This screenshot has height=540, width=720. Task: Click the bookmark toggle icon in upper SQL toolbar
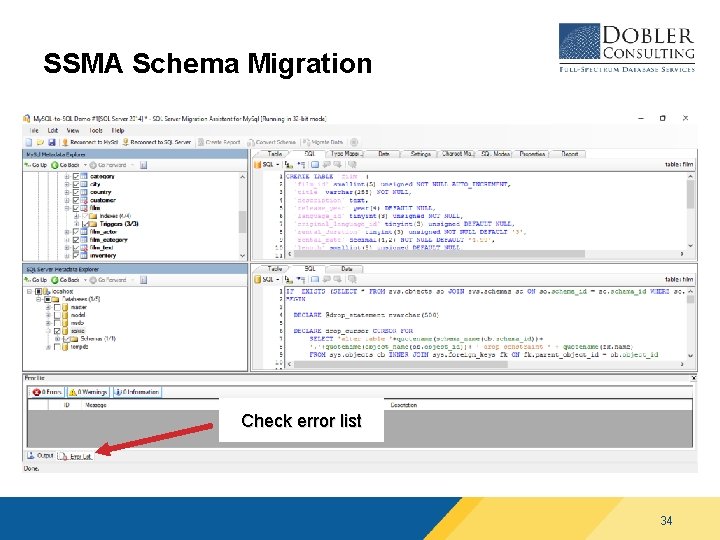pos(315,164)
